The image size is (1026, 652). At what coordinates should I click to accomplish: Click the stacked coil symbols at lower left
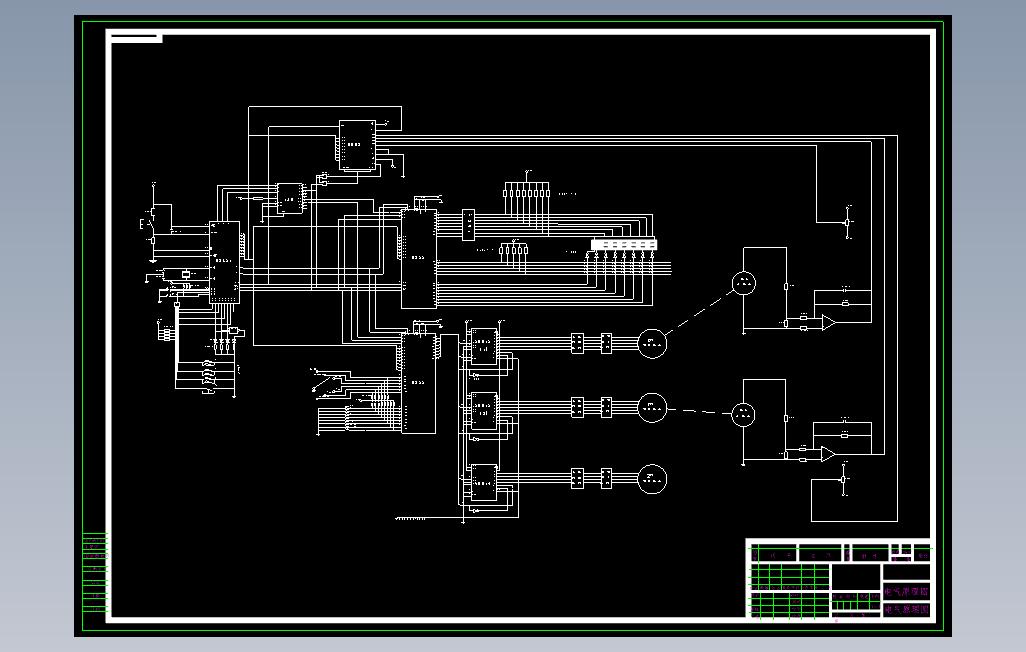tap(209, 377)
